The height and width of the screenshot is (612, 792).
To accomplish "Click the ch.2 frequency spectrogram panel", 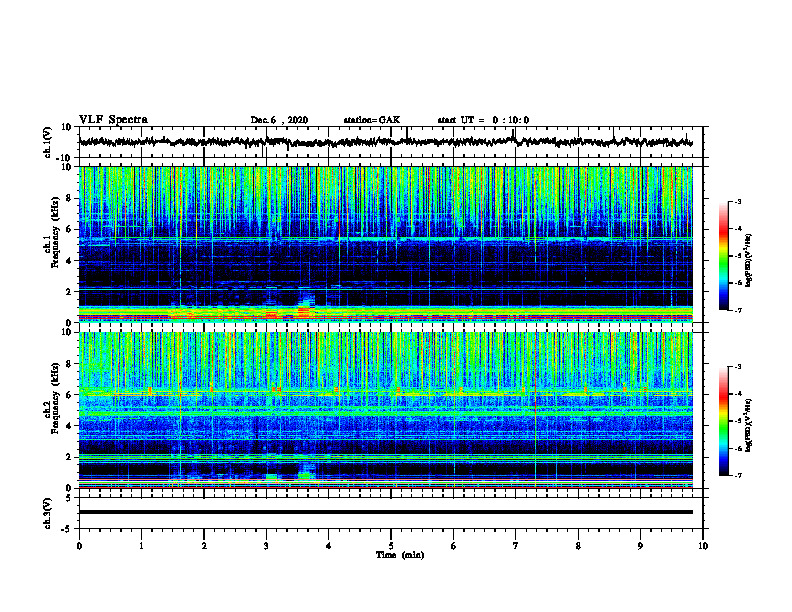I will click(x=386, y=410).
